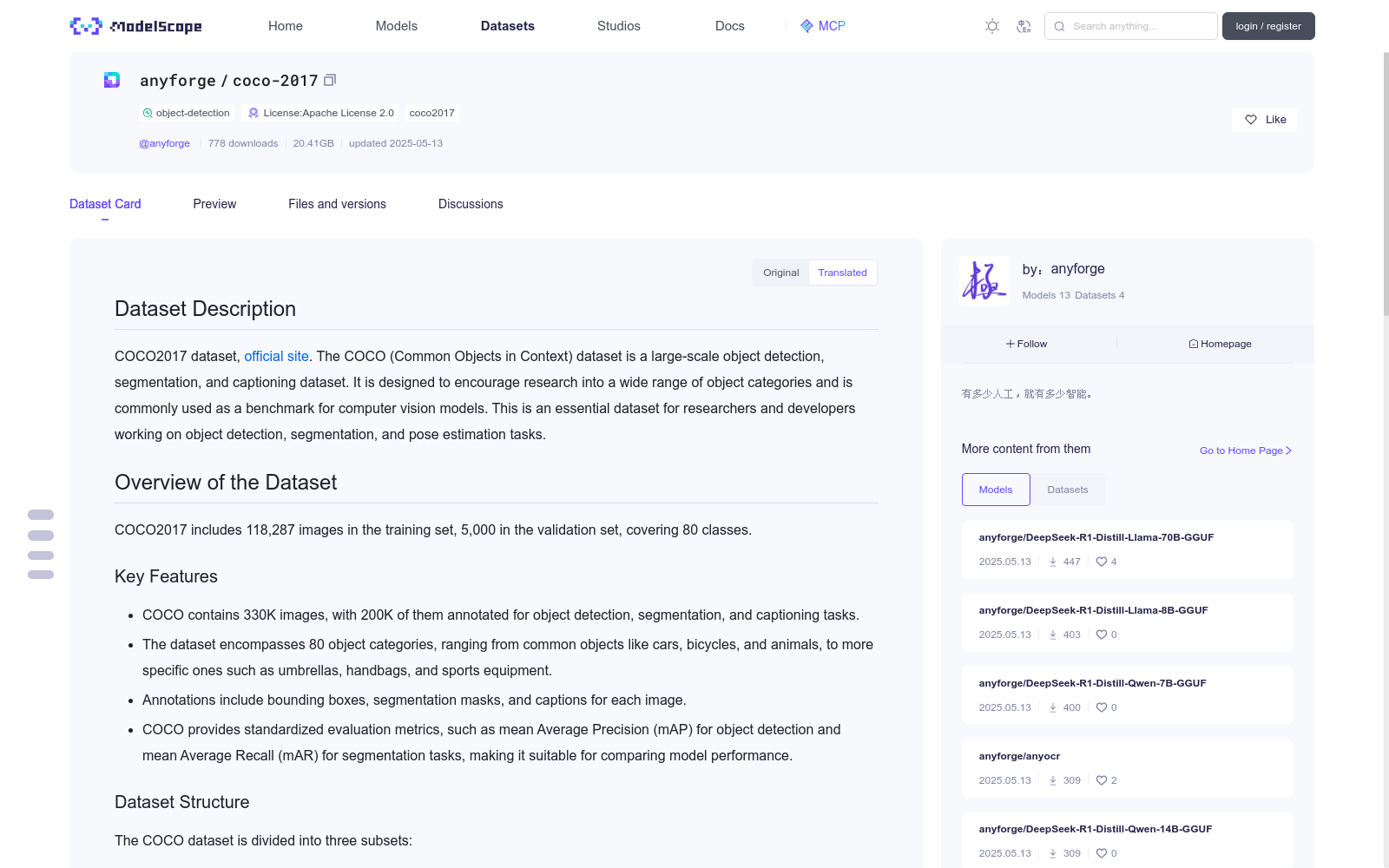Click the house icon next to Homepage
This screenshot has width=1389, height=868.
pos(1194,344)
